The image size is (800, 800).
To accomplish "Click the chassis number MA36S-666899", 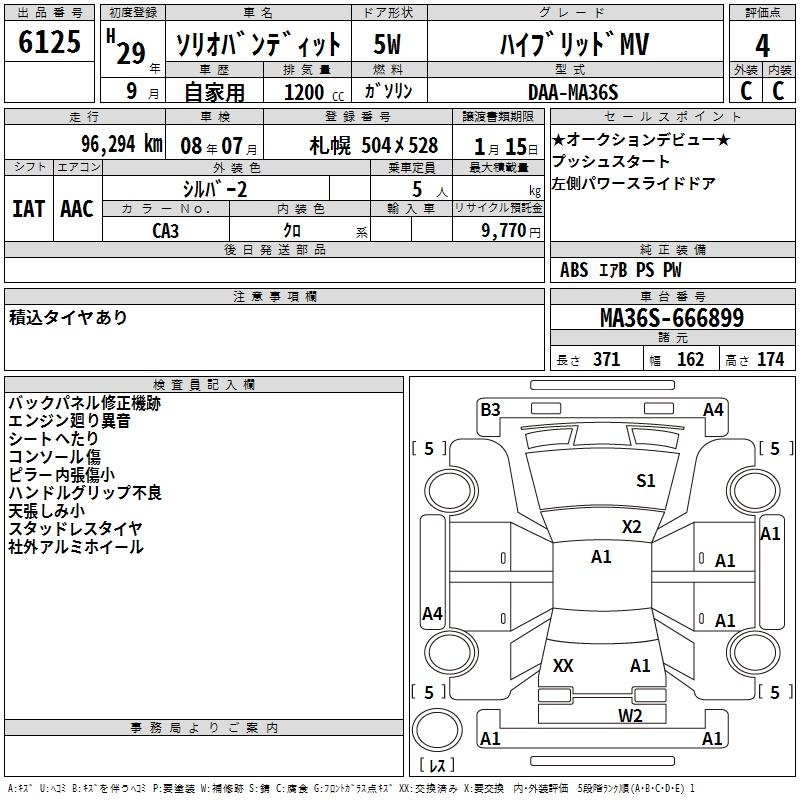I will [671, 318].
